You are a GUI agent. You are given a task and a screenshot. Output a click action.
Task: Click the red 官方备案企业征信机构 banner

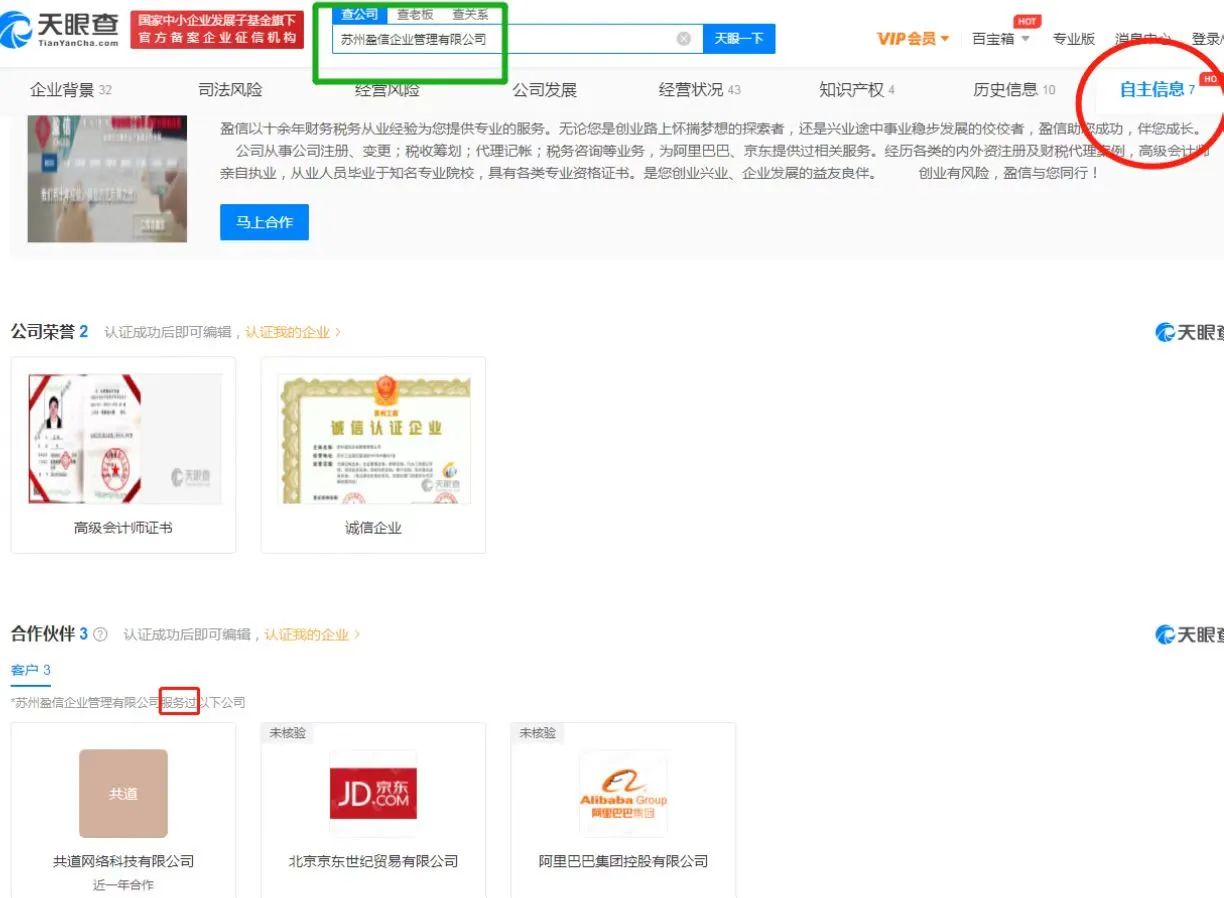217,29
